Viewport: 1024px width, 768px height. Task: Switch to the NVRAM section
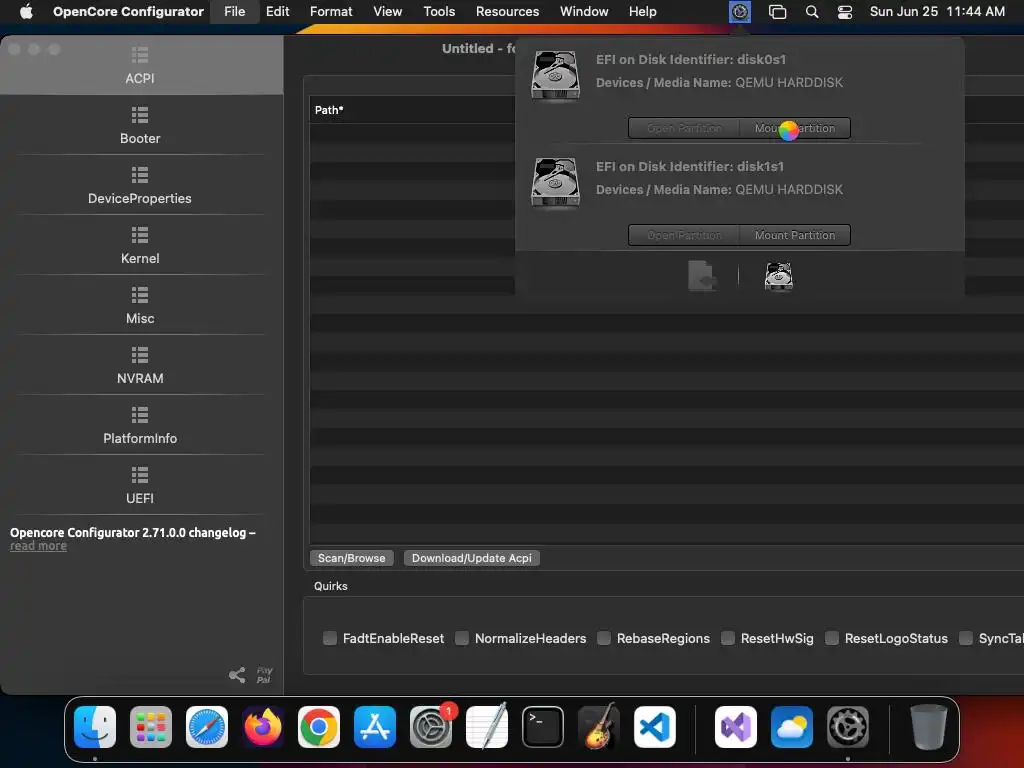[140, 366]
